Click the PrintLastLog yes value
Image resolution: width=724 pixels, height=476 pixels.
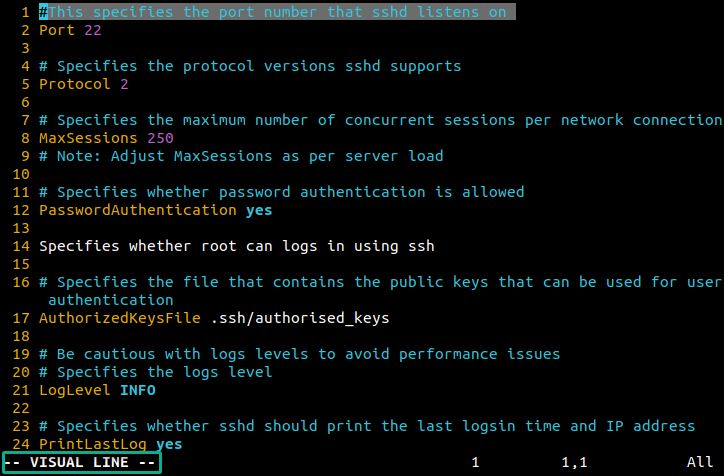(169, 444)
